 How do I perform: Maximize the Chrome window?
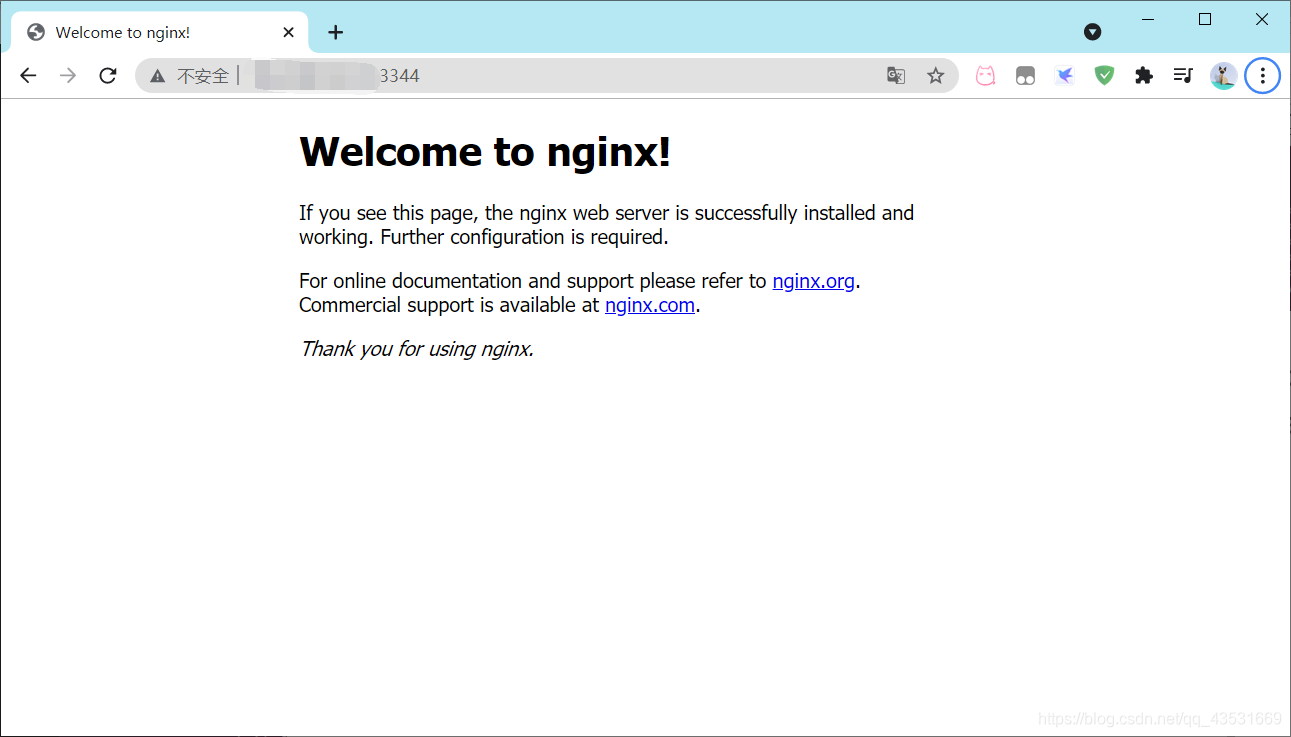tap(1205, 19)
